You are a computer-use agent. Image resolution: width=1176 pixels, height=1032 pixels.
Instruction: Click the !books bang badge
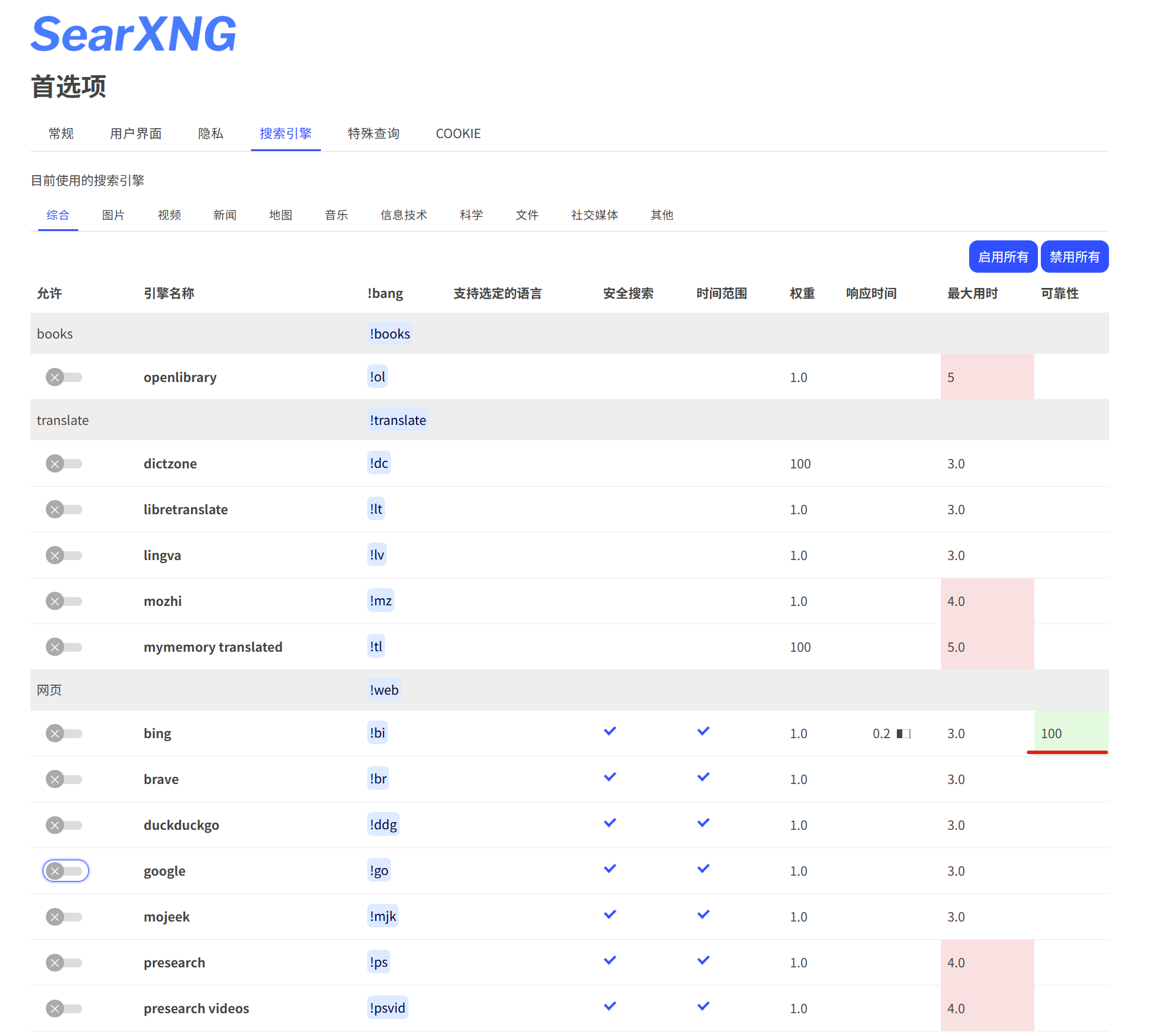(390, 334)
